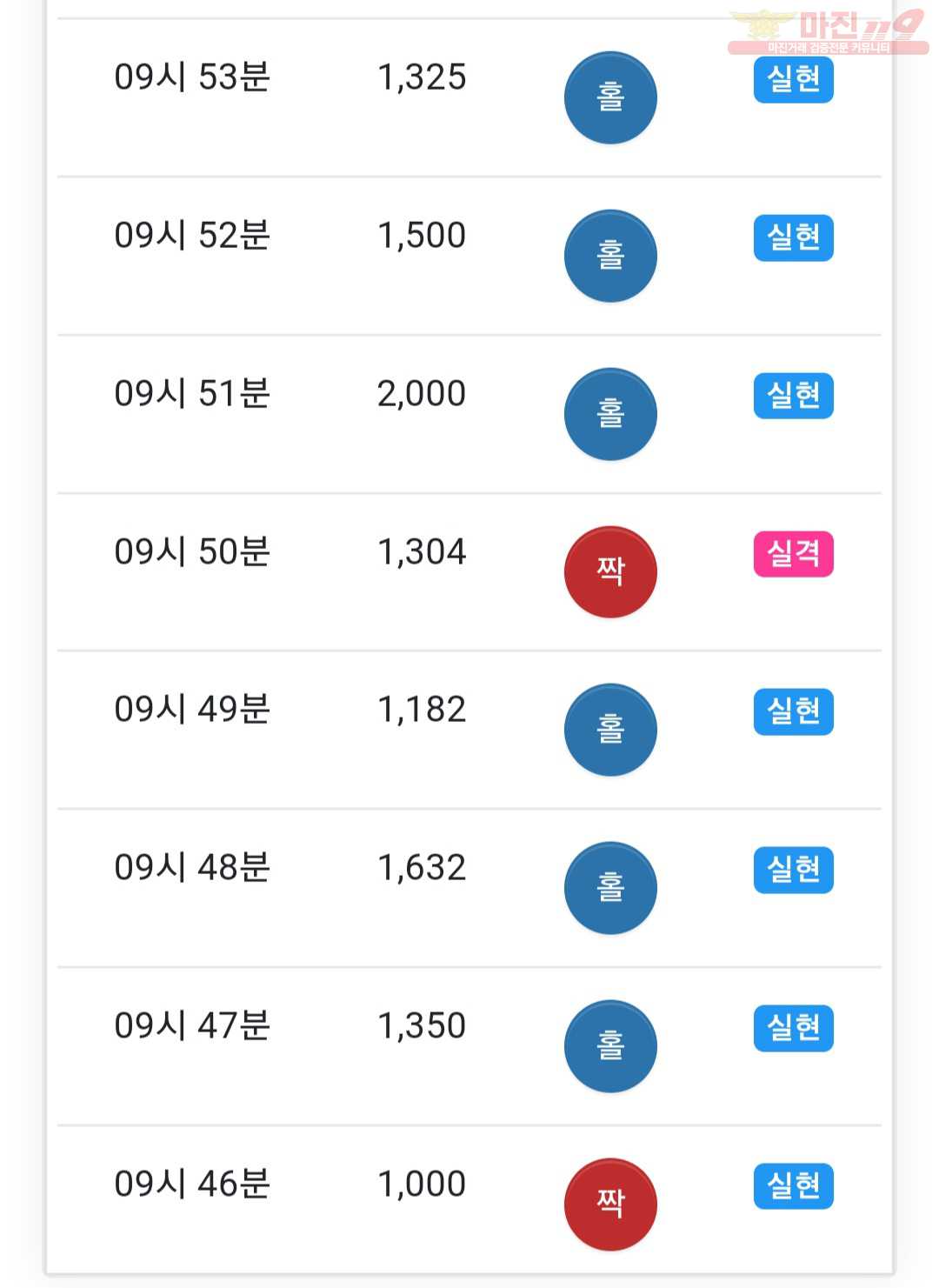Click the 실현 badge in 09시 49분 row
The height and width of the screenshot is (1288, 939).
pyautogui.click(x=794, y=712)
